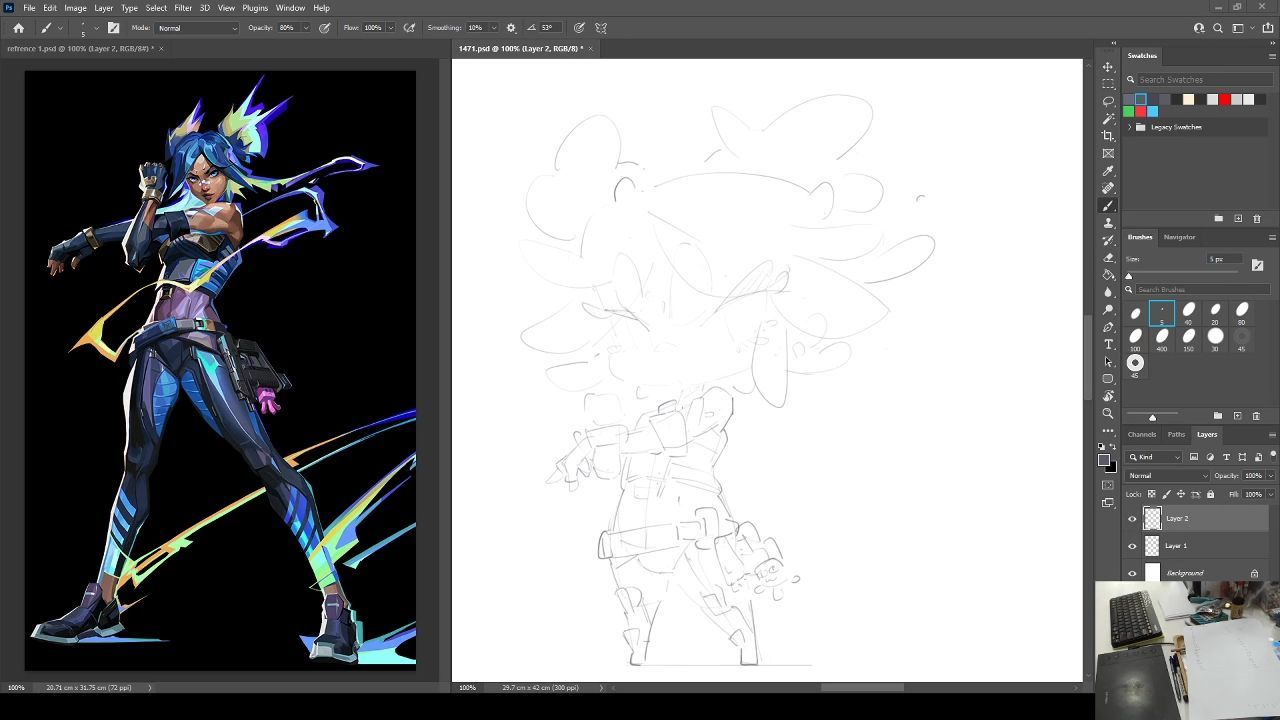The image size is (1280, 720).
Task: Open the Opacity dropdown in options bar
Action: [304, 28]
